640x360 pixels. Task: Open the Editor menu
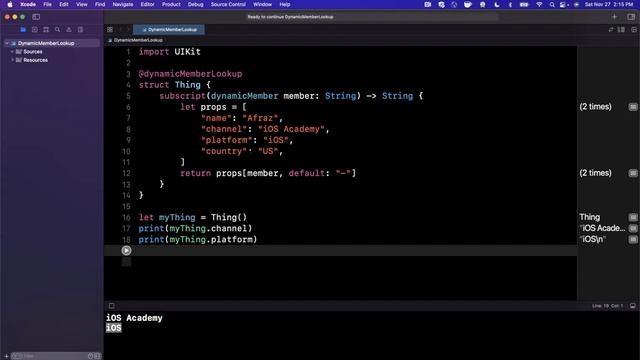147,4
